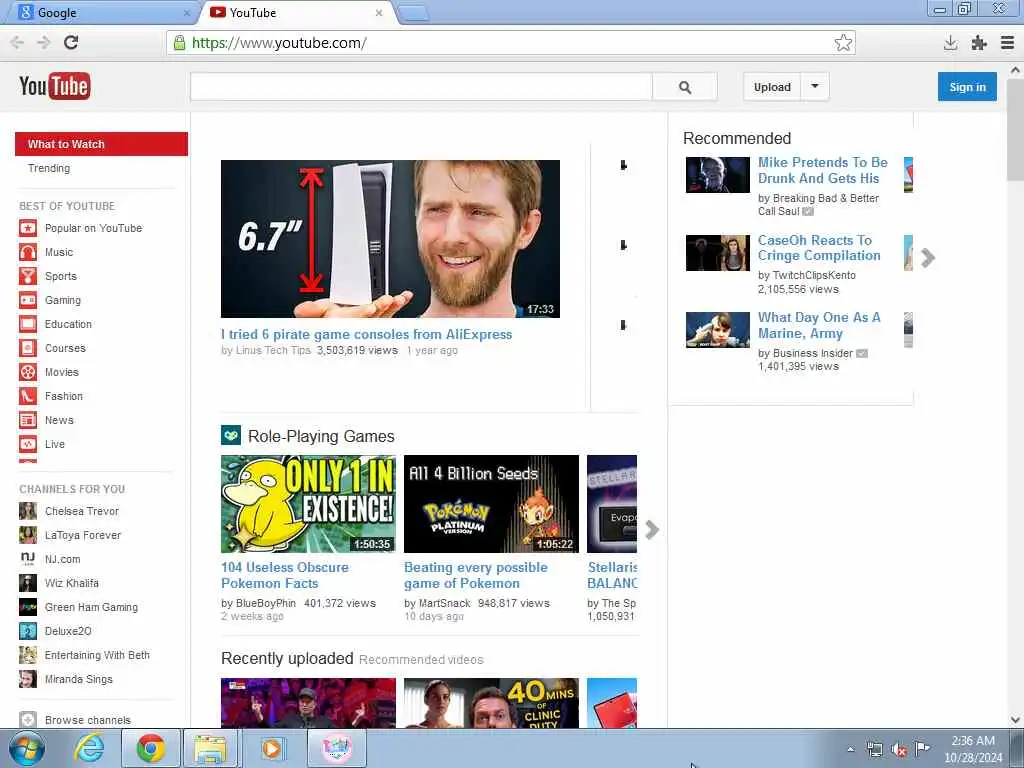Open 'What Day One As A Marine, Army' link
The width and height of the screenshot is (1024, 768).
pos(819,325)
